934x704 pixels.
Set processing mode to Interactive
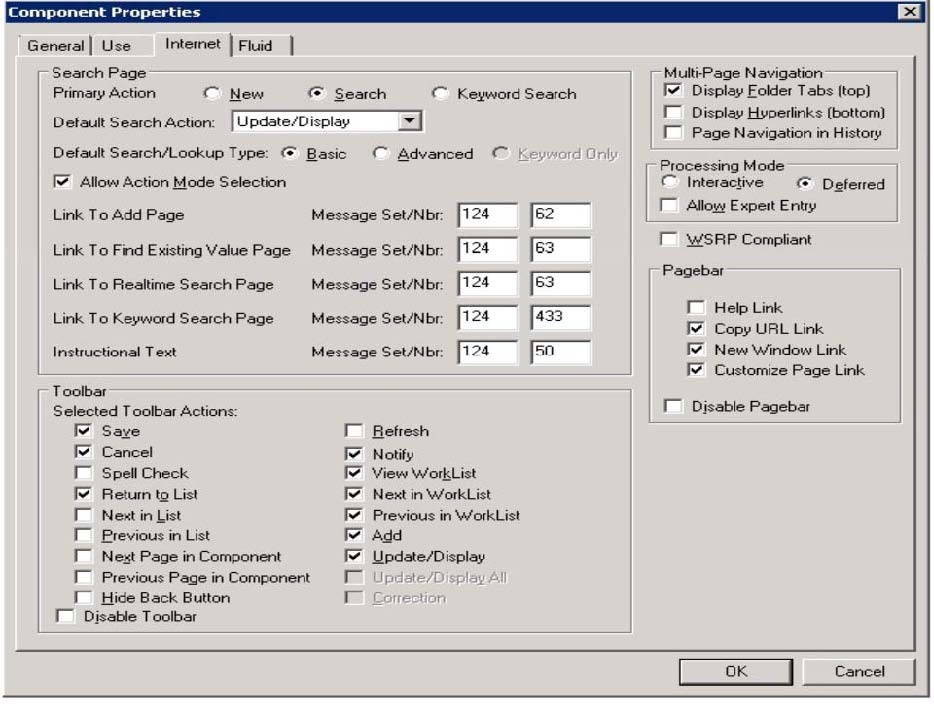(670, 183)
